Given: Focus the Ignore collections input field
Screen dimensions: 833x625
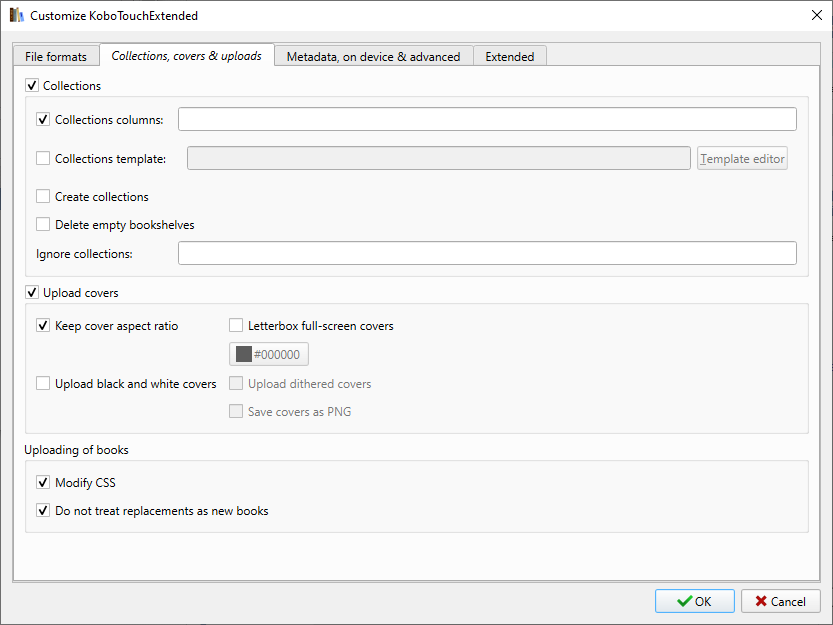Looking at the screenshot, I should click(487, 254).
